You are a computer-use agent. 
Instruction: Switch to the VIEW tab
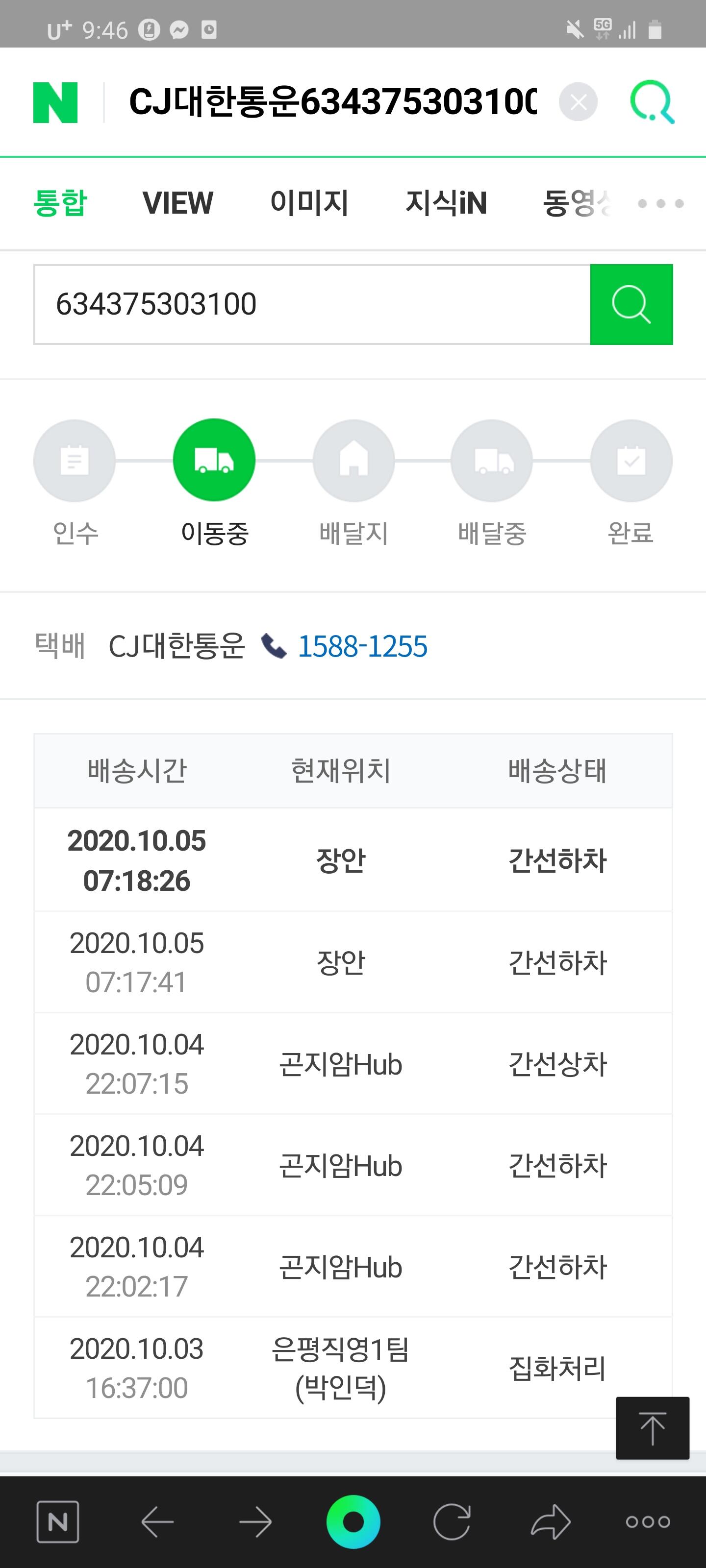pyautogui.click(x=178, y=203)
